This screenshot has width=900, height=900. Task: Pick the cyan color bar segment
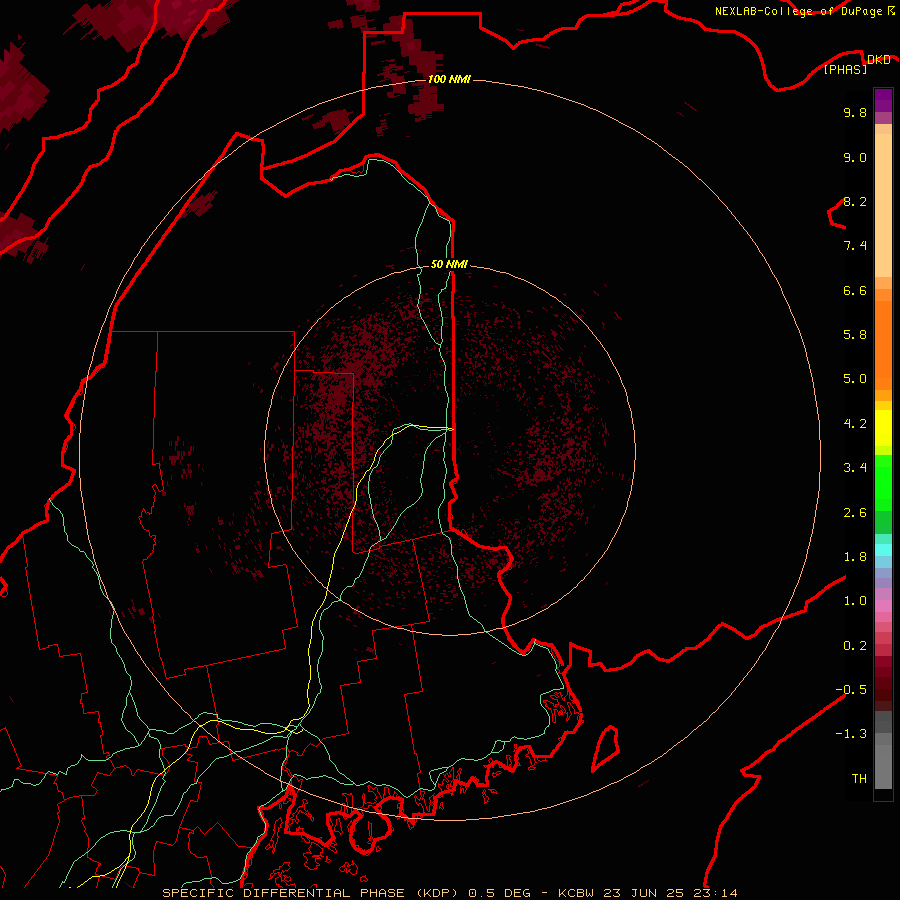(x=883, y=550)
